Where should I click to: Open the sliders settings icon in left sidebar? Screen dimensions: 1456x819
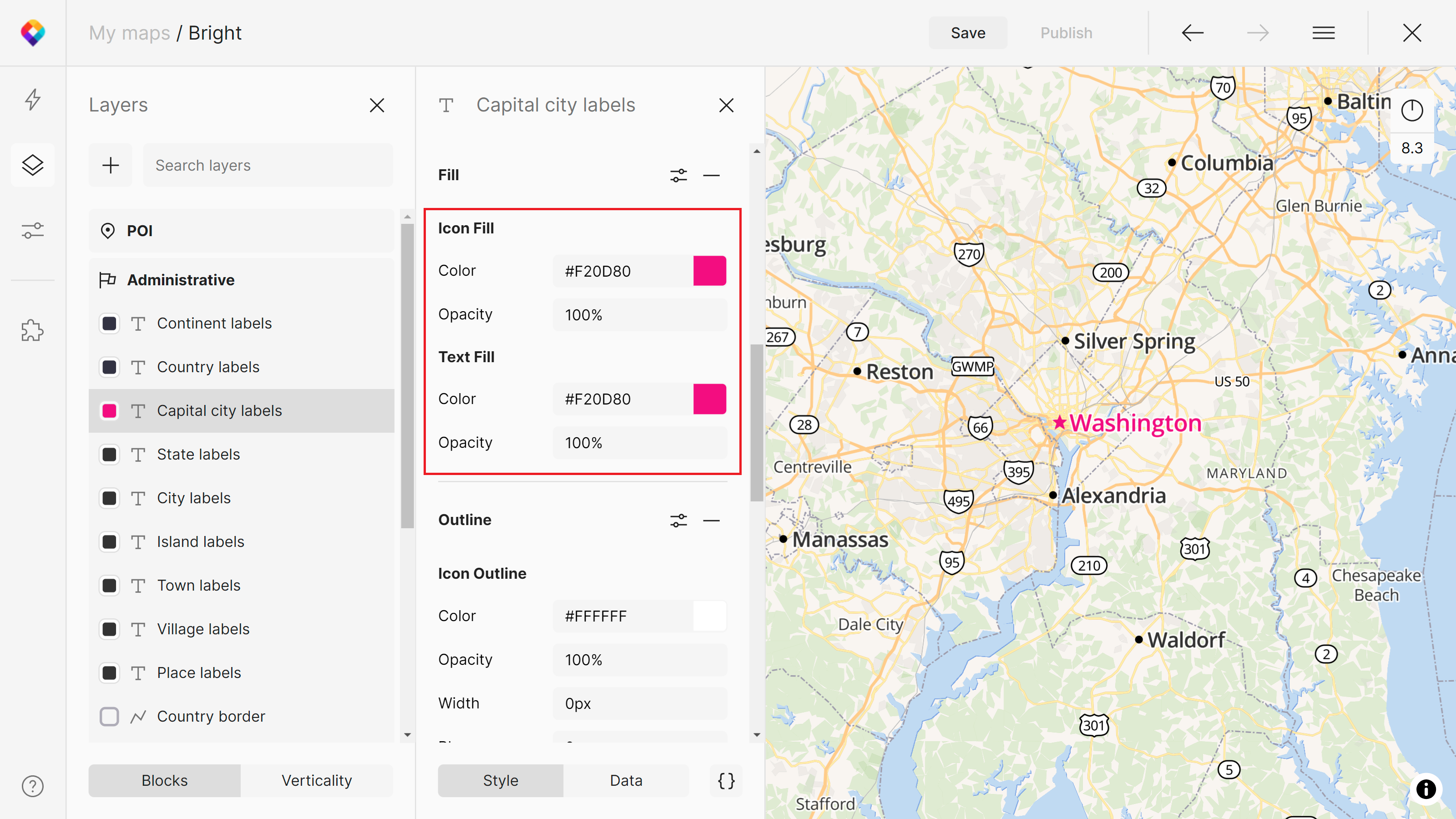(x=32, y=231)
